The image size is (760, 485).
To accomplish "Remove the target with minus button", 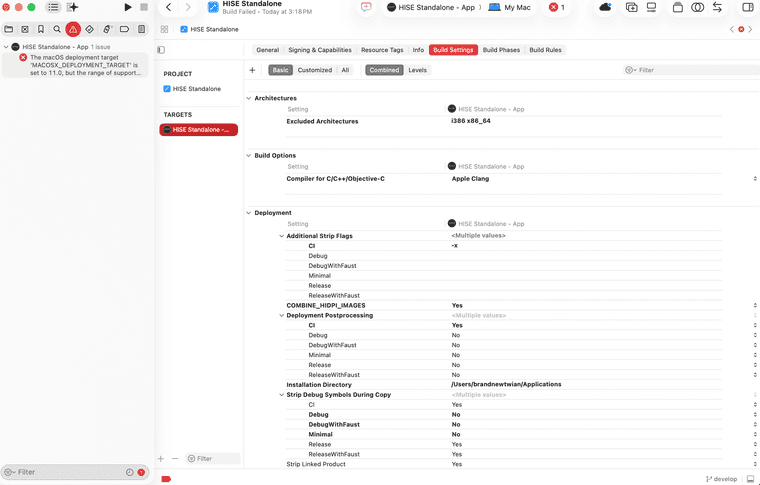I will (x=175, y=458).
